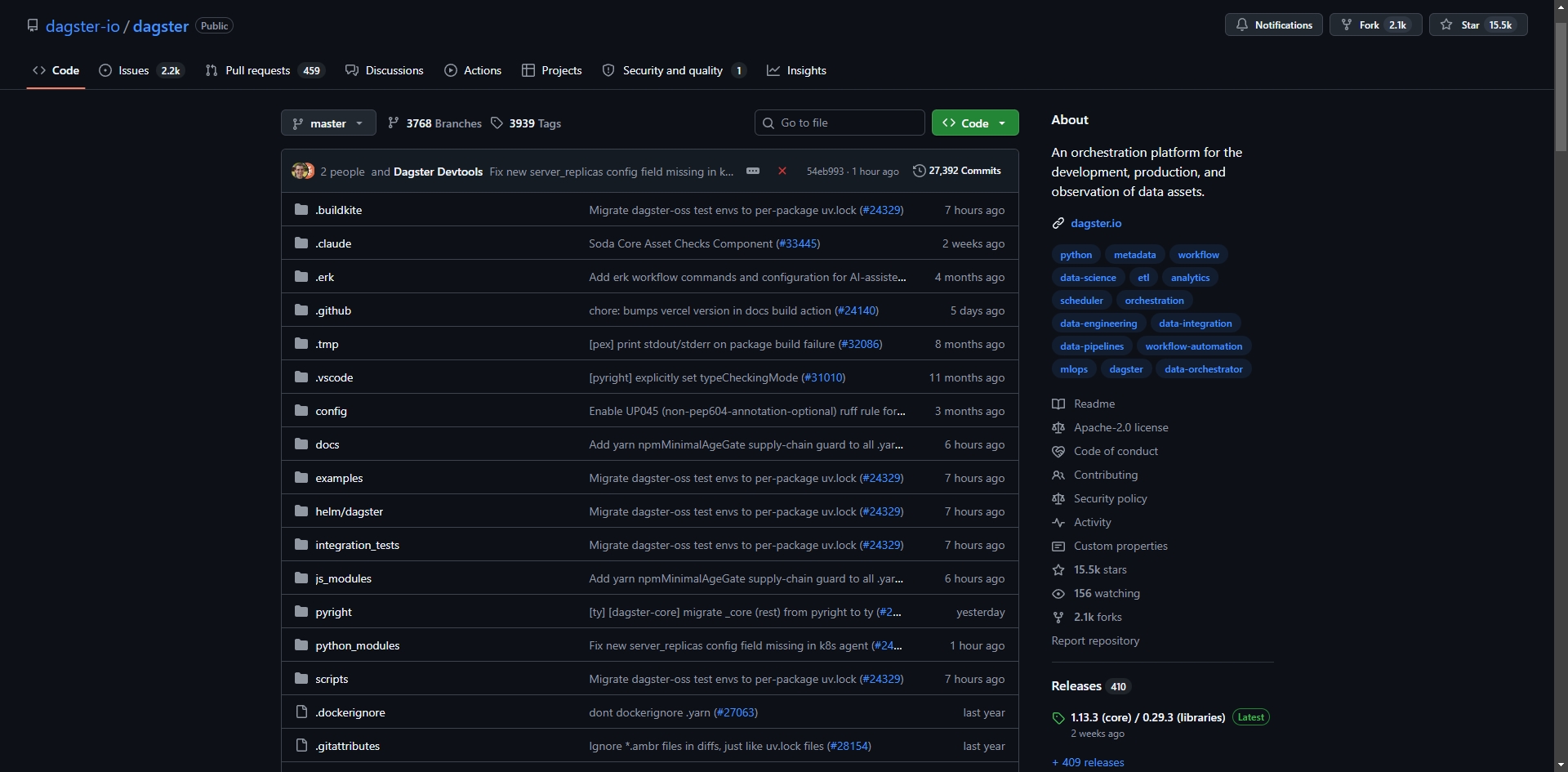
Task: Select the Code tab
Action: coord(56,70)
